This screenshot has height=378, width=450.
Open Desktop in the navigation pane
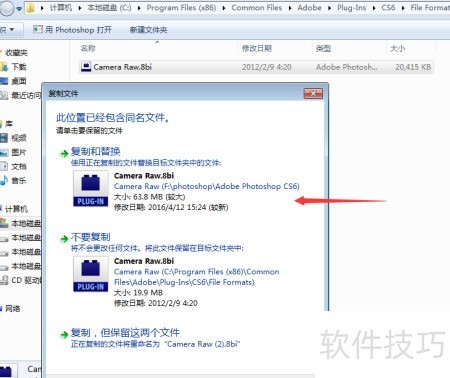tap(19, 81)
